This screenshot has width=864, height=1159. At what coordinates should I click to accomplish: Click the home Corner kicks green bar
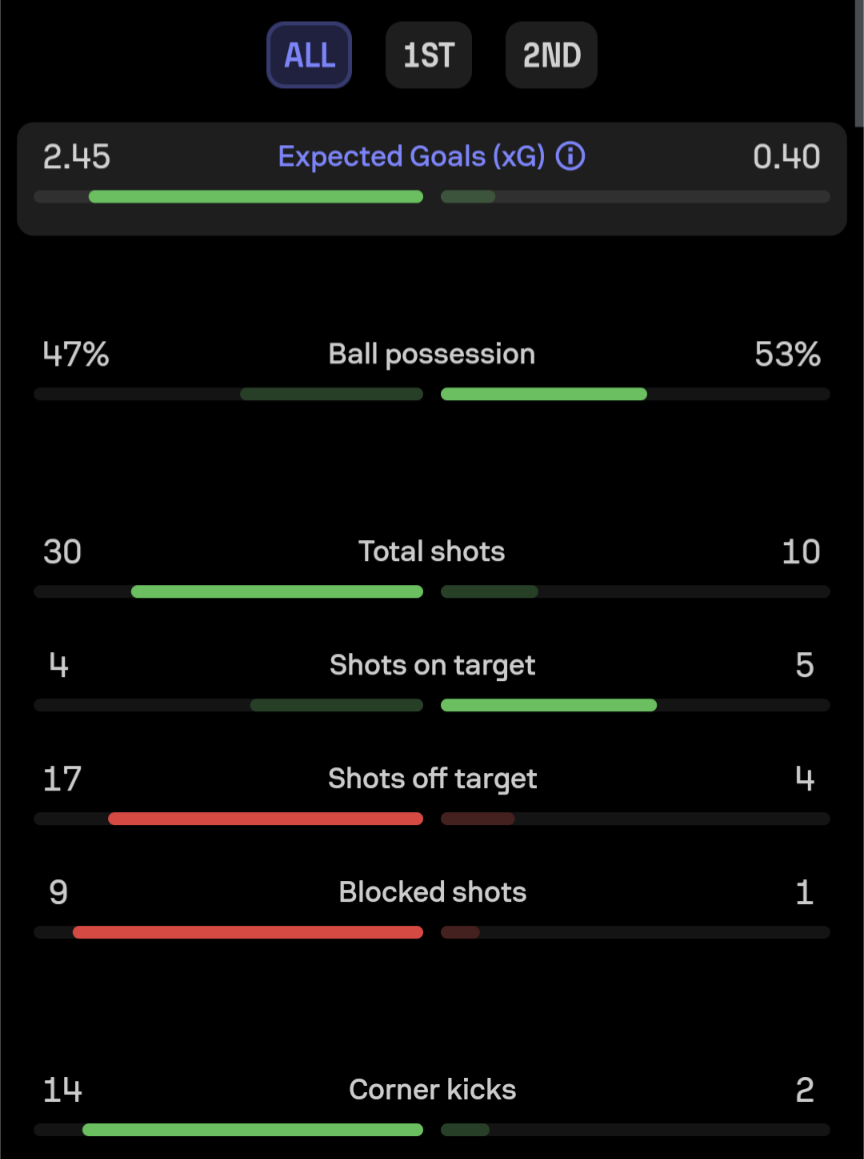(x=253, y=1129)
